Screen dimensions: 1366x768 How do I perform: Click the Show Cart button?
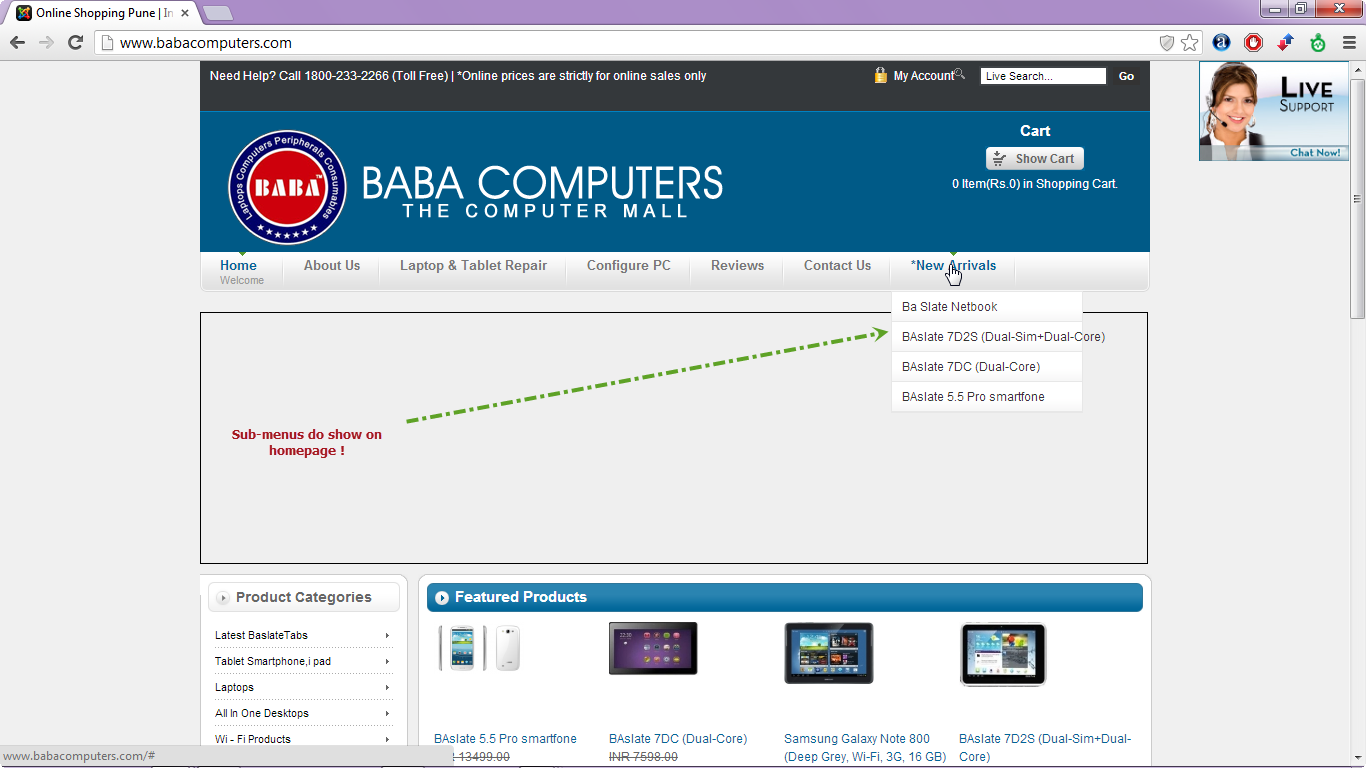[x=1035, y=159]
